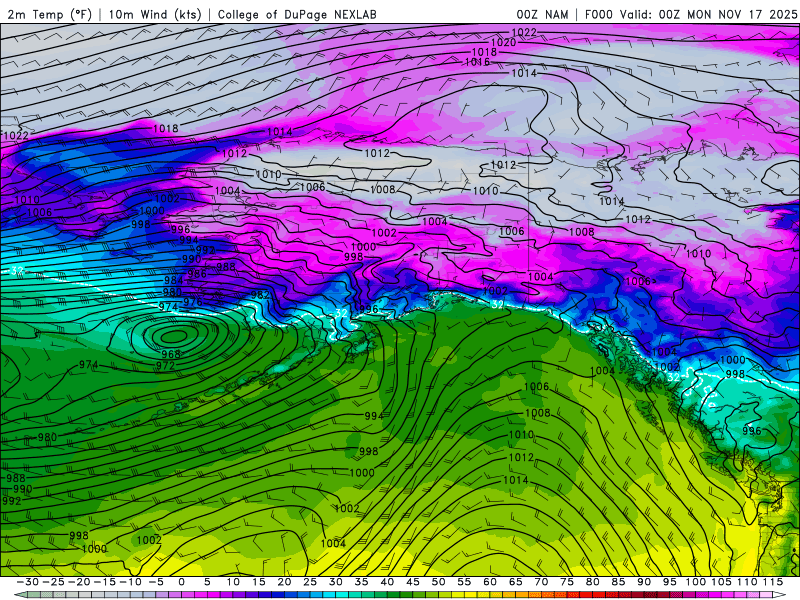Click the 65 value in temperature legend
Screen dimensions: 800x600
pos(515,582)
